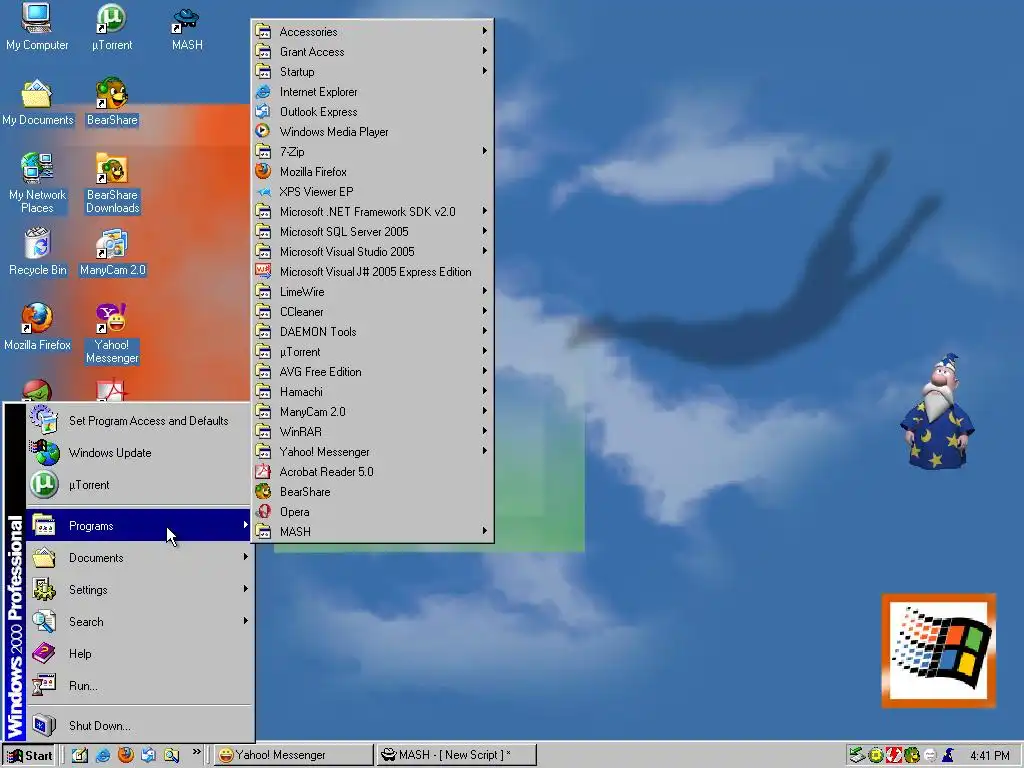
Task: Choose Shut Down... in Start menu
Action: pos(138,726)
